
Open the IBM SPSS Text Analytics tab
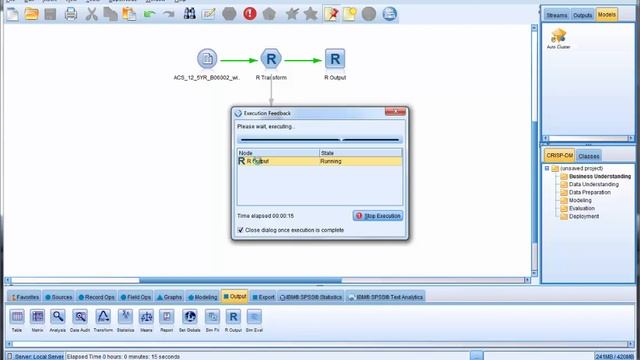(386, 297)
